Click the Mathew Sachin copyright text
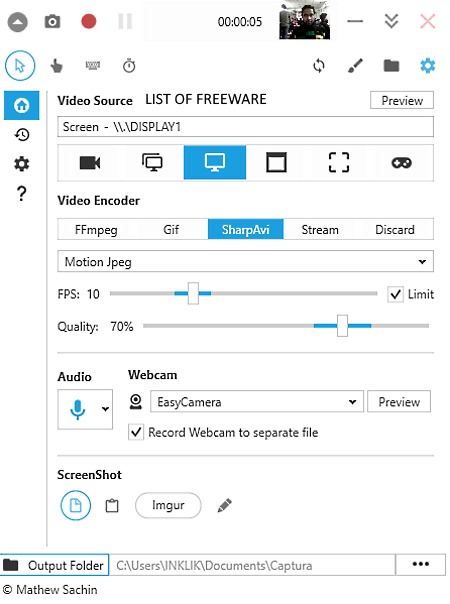Image resolution: width=450 pixels, height=604 pixels. (50, 590)
